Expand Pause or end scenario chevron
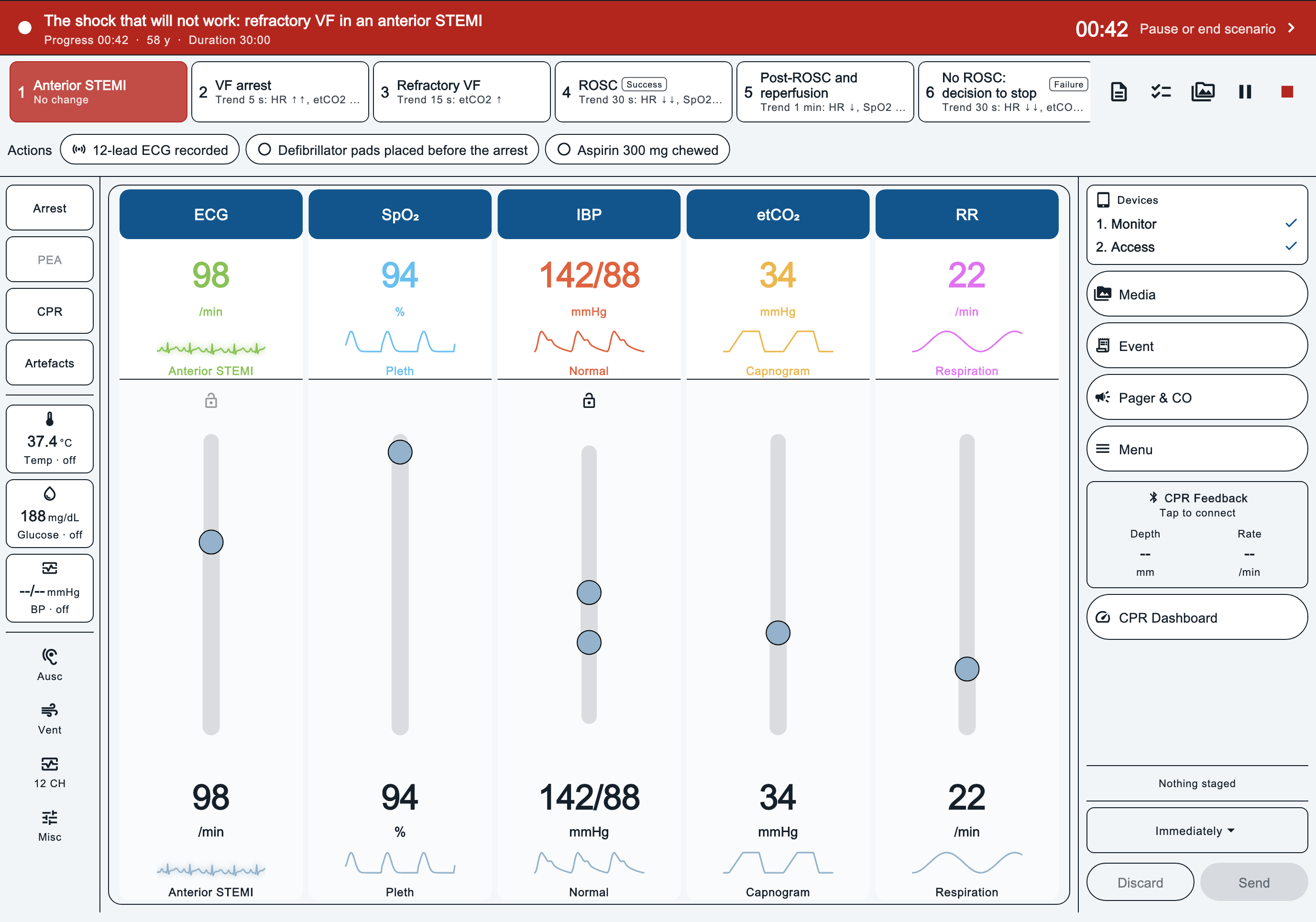The height and width of the screenshot is (922, 1316). click(1291, 28)
